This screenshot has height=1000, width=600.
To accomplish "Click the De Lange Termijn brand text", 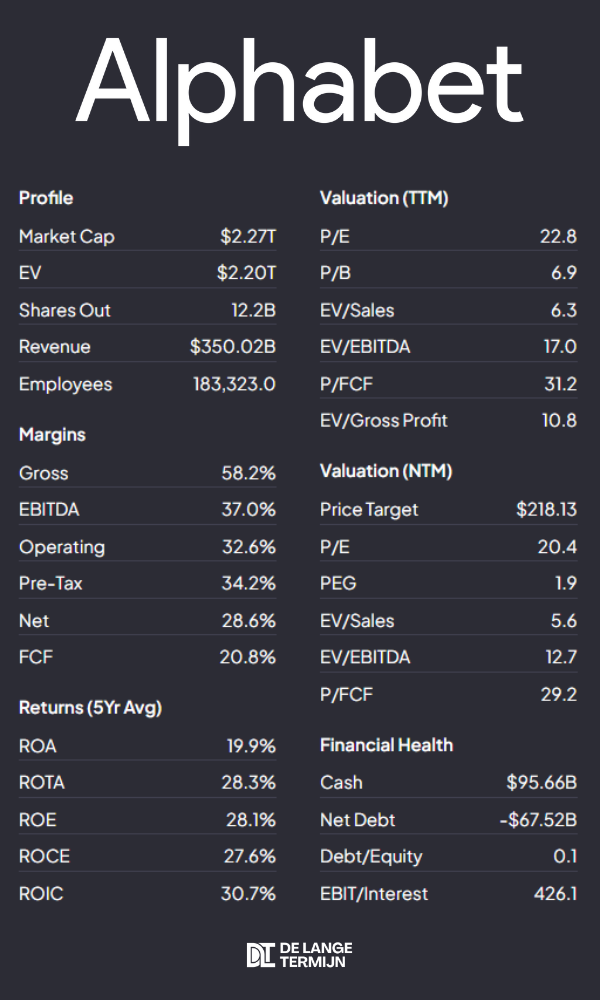I will point(315,955).
